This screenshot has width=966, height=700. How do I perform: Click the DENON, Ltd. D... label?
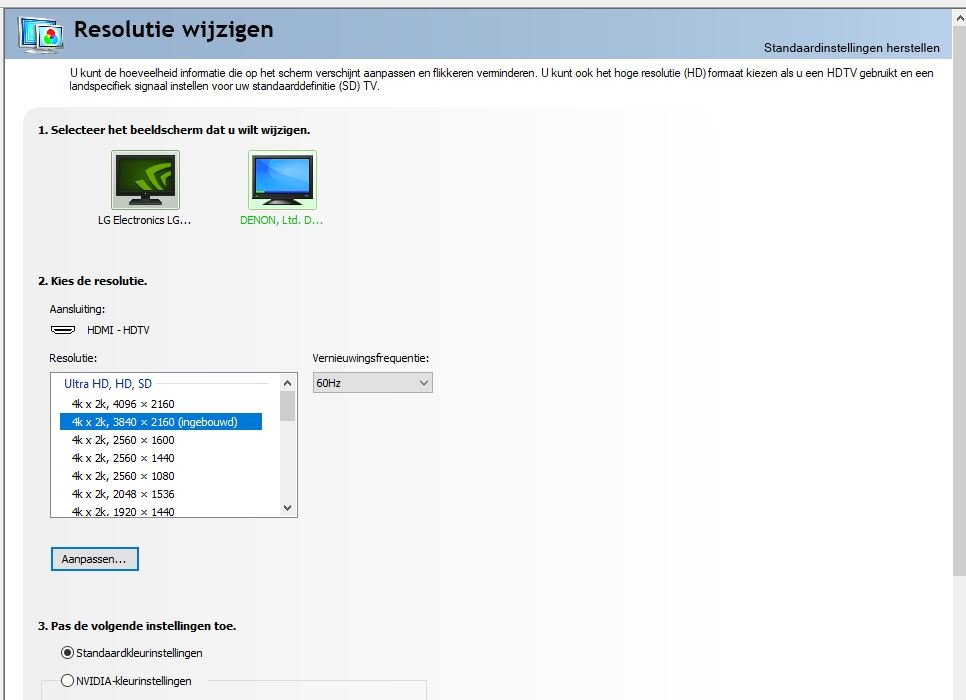(x=282, y=220)
